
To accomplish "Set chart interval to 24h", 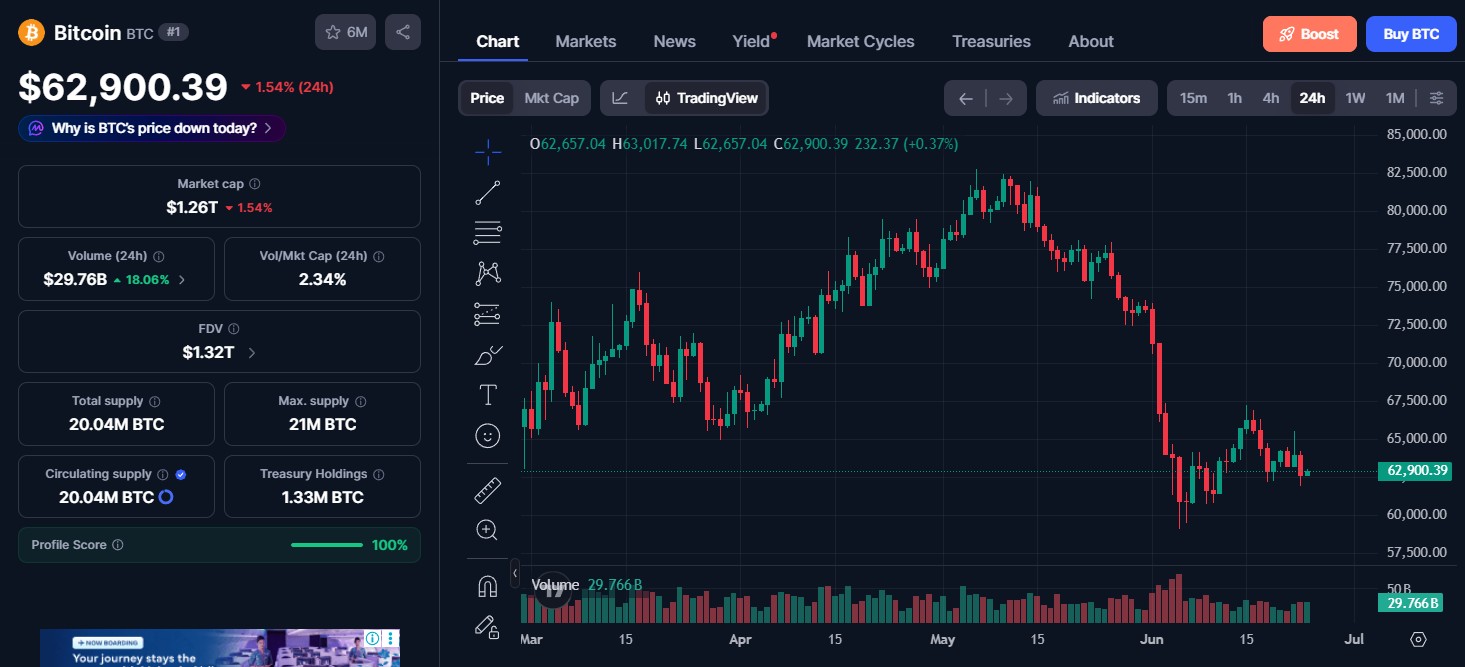I will coord(1312,98).
